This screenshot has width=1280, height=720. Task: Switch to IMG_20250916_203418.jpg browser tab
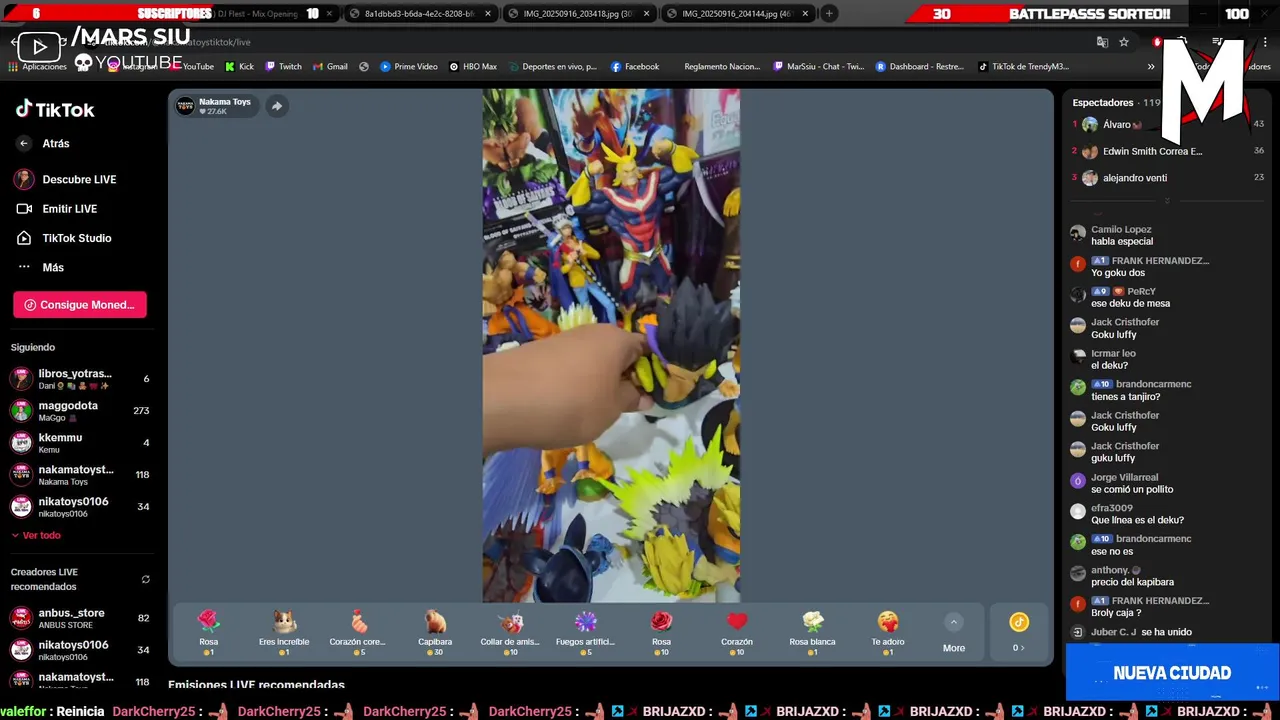coord(577,14)
